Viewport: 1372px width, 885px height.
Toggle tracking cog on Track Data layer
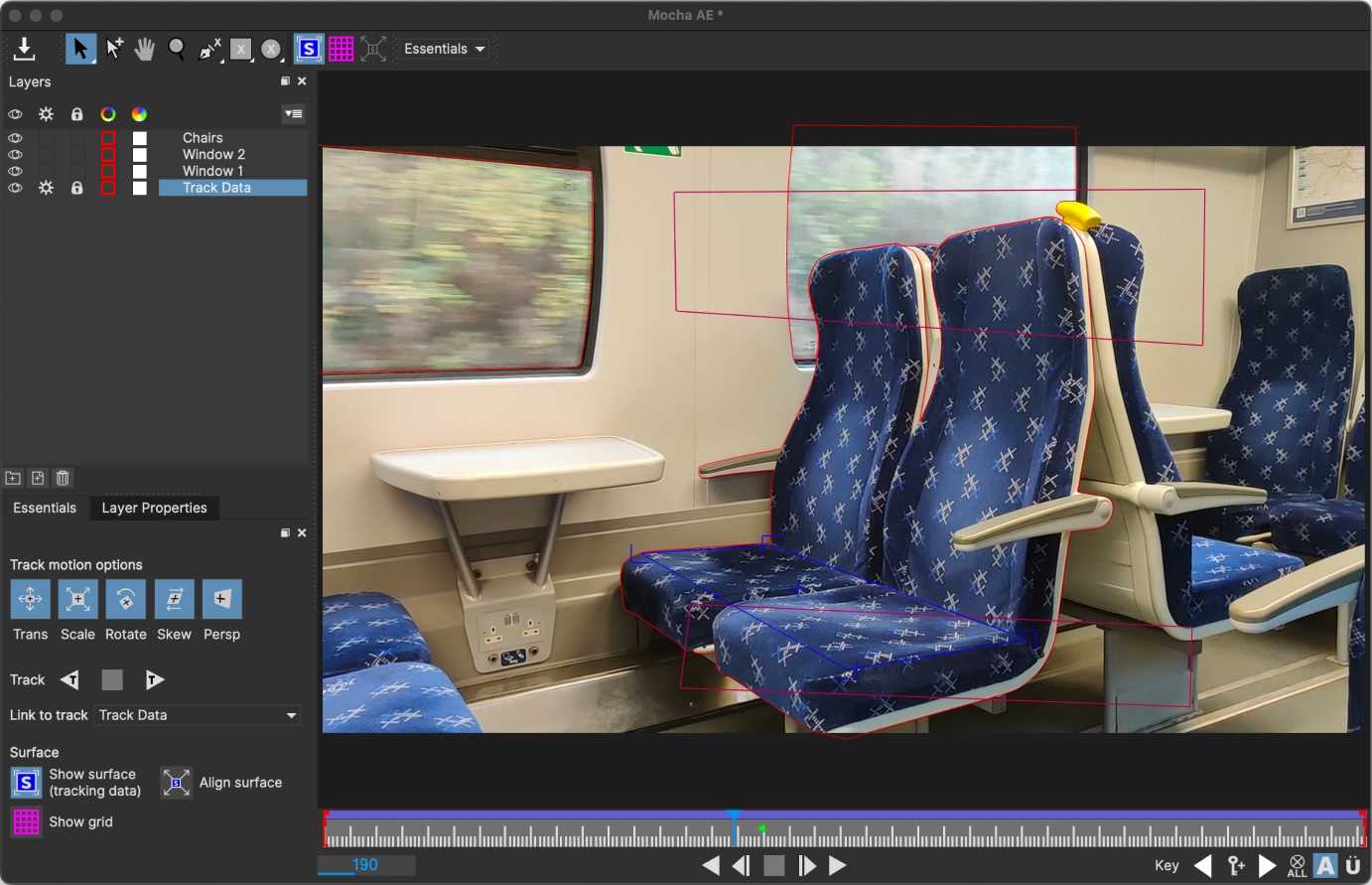46,188
